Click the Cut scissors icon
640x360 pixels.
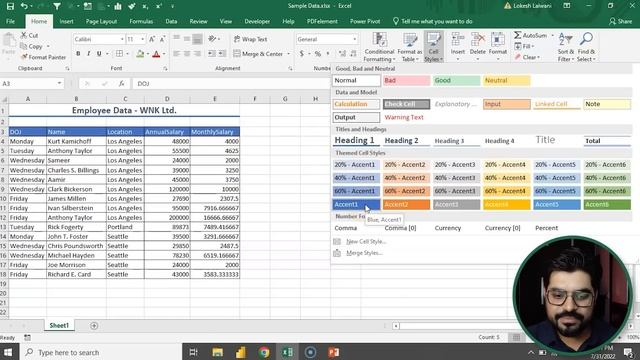[24, 36]
